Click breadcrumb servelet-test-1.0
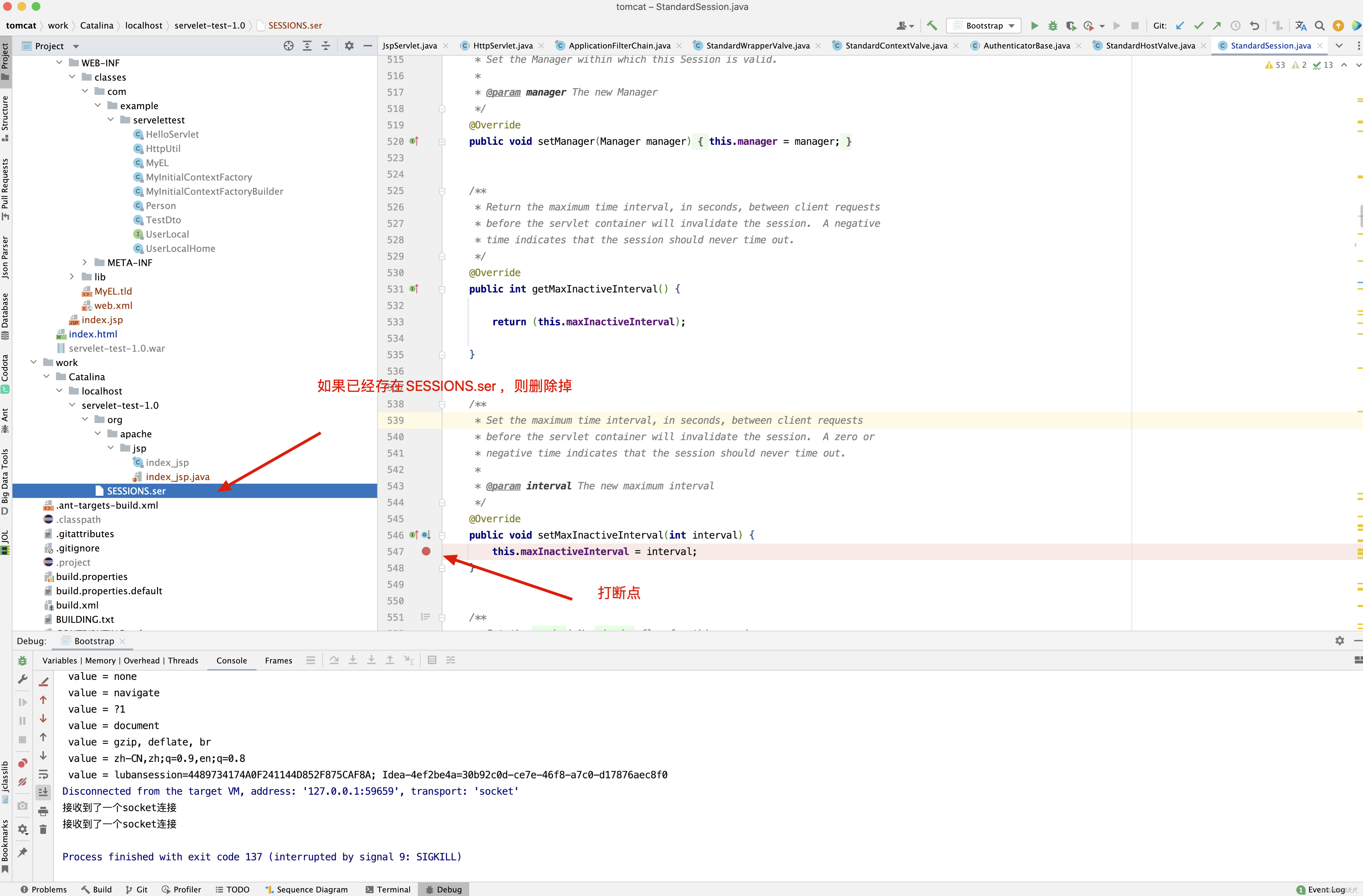This screenshot has height=896, width=1363. (x=209, y=25)
